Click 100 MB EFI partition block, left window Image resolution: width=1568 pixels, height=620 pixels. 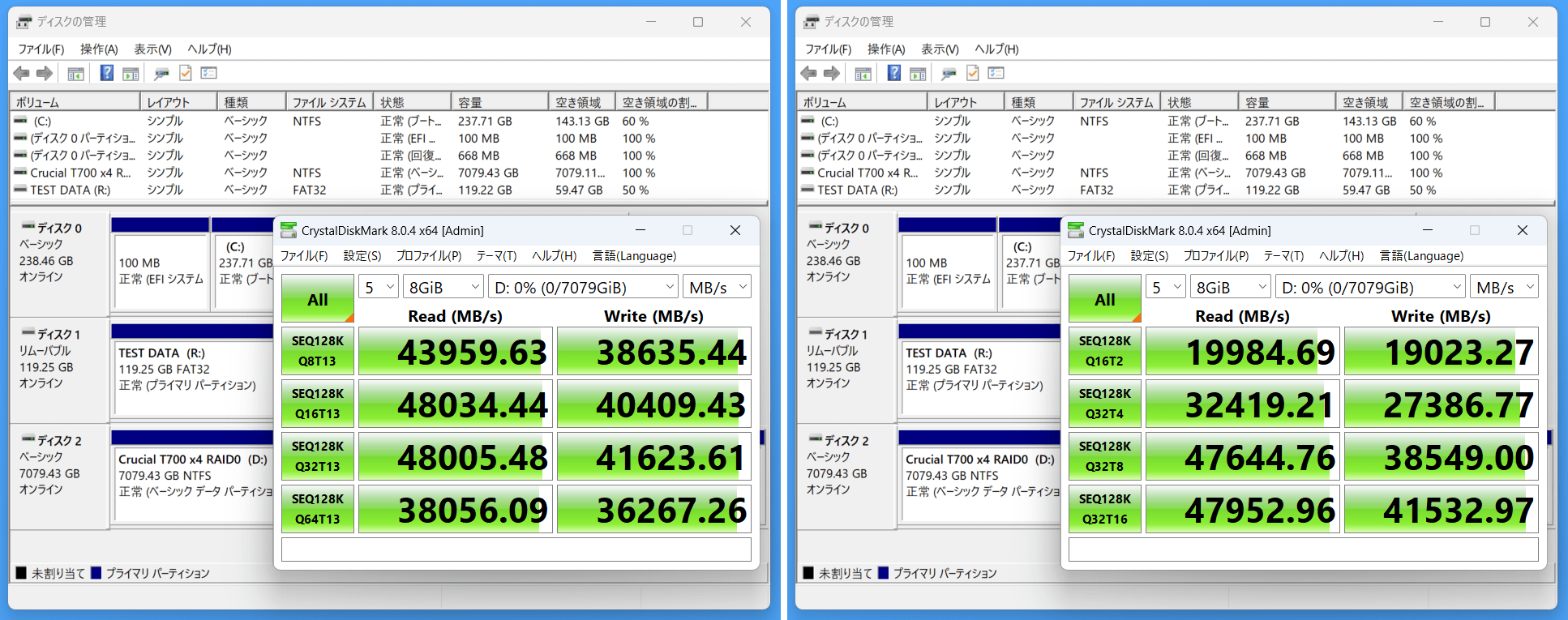point(161,271)
